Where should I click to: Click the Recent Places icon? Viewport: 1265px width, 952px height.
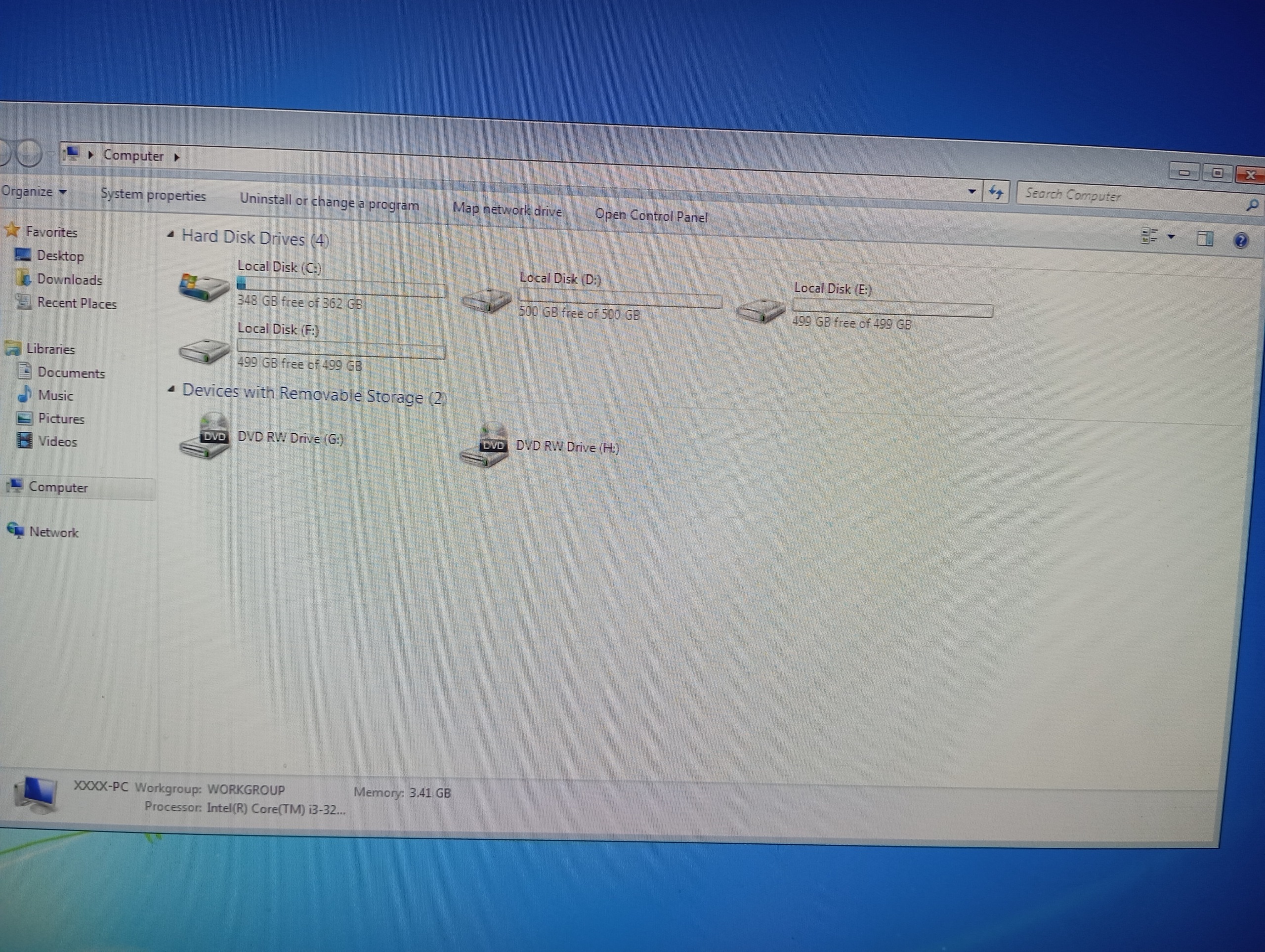coord(23,301)
